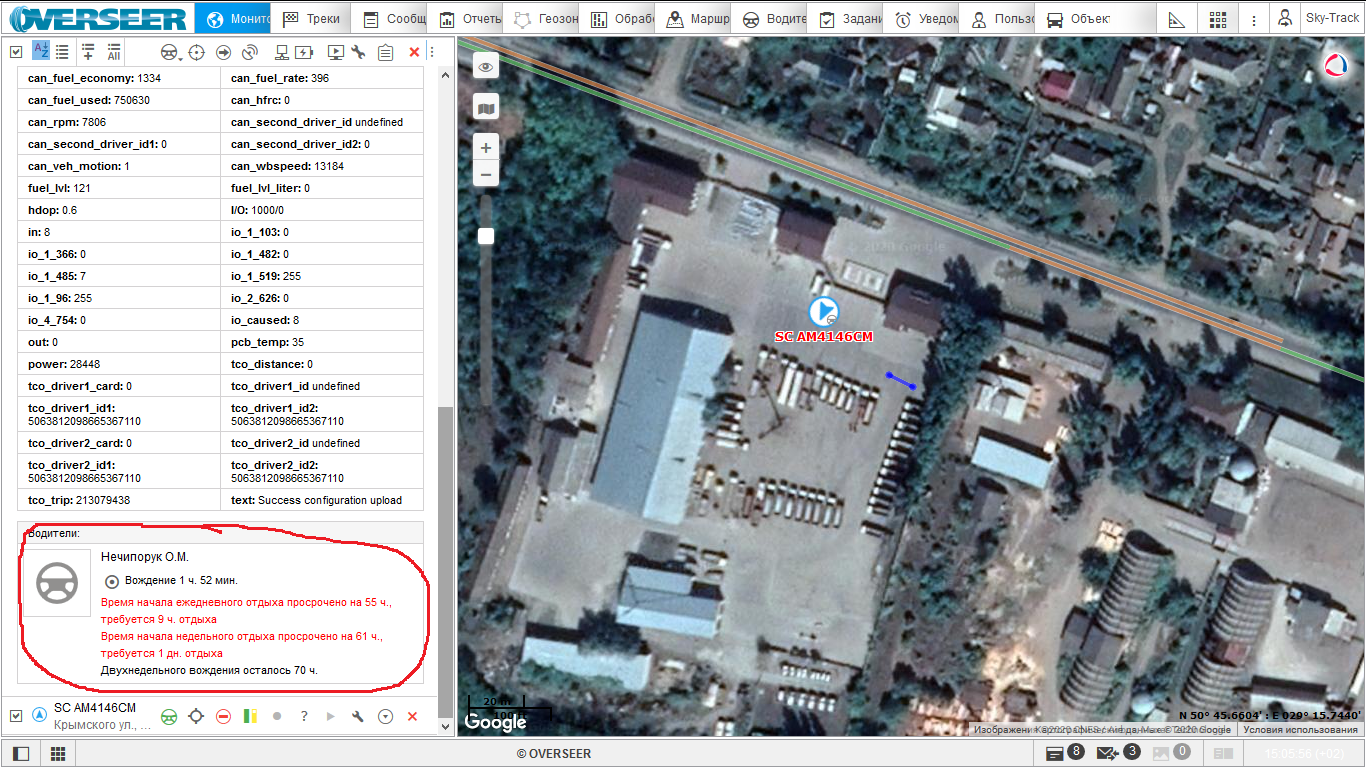The width and height of the screenshot is (1366, 768).
Task: Click the map zoom-in plus button
Action: coord(486,148)
